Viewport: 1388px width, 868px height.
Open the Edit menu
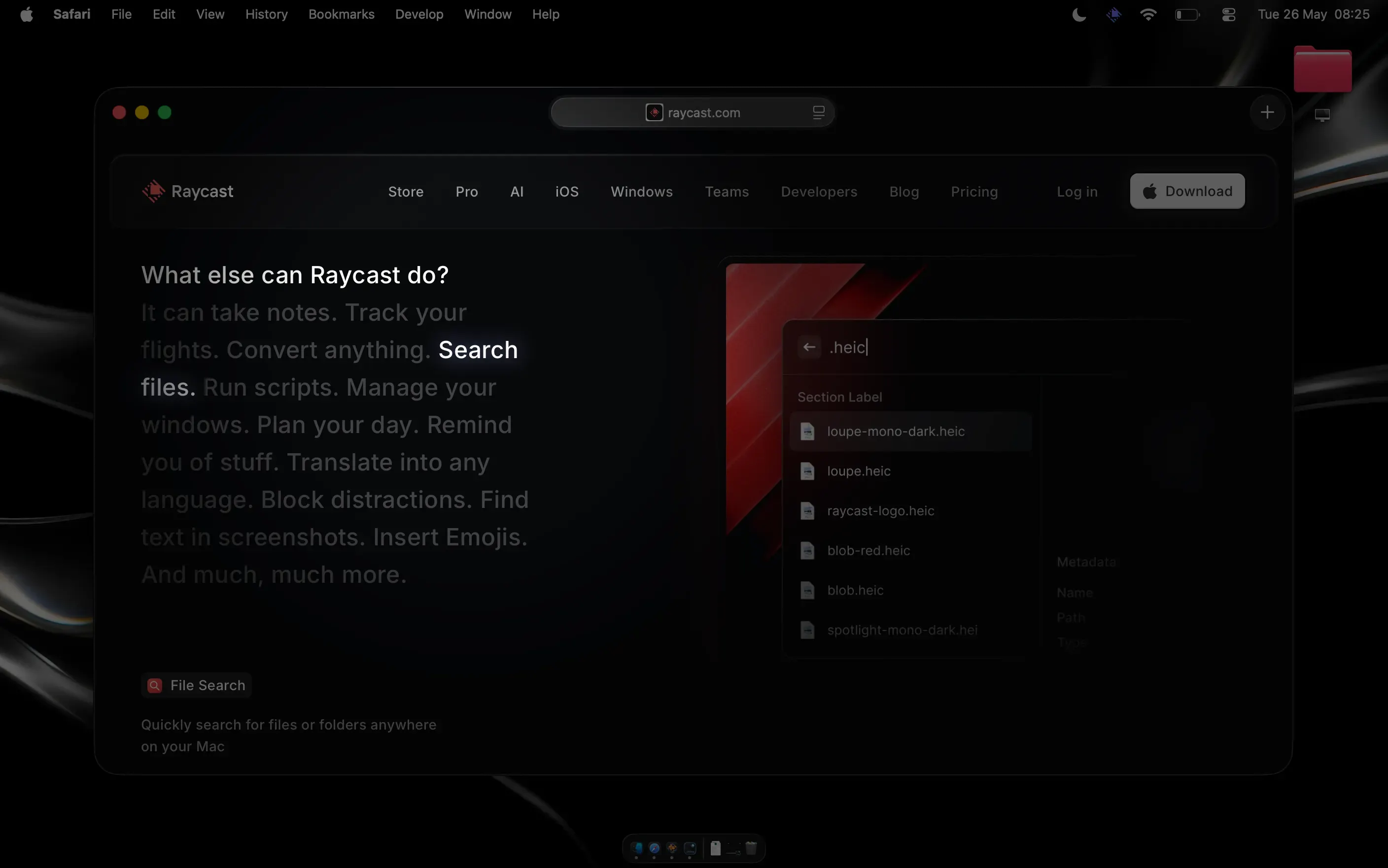164,14
